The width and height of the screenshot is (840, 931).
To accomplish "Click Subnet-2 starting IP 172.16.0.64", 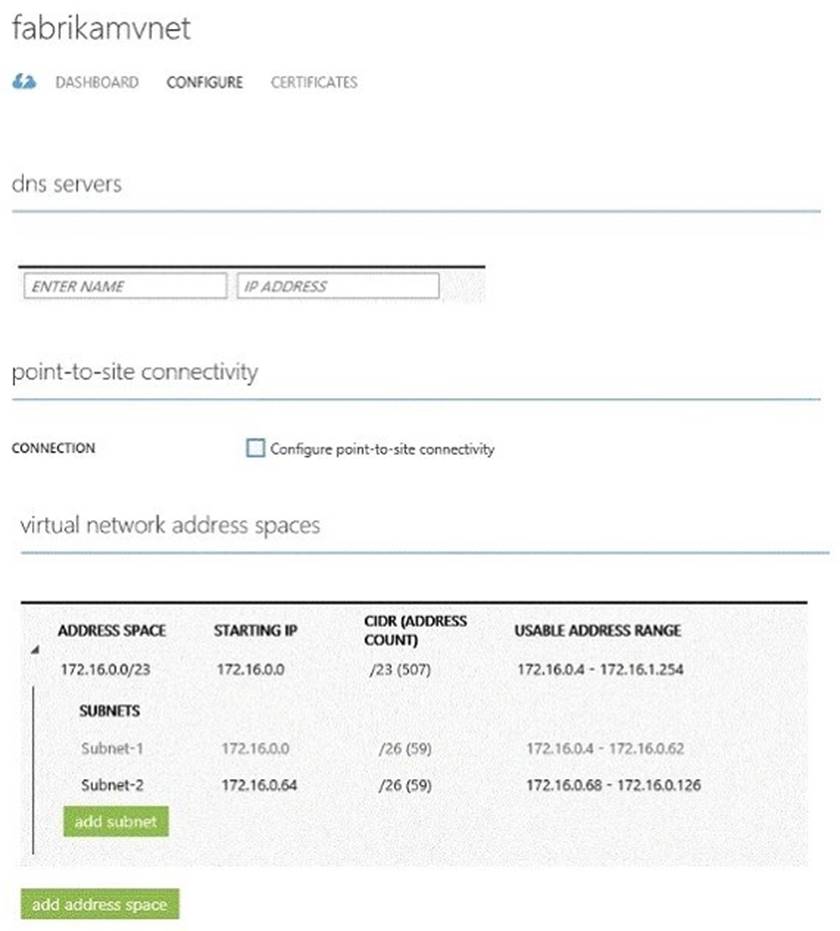I will coord(256,785).
